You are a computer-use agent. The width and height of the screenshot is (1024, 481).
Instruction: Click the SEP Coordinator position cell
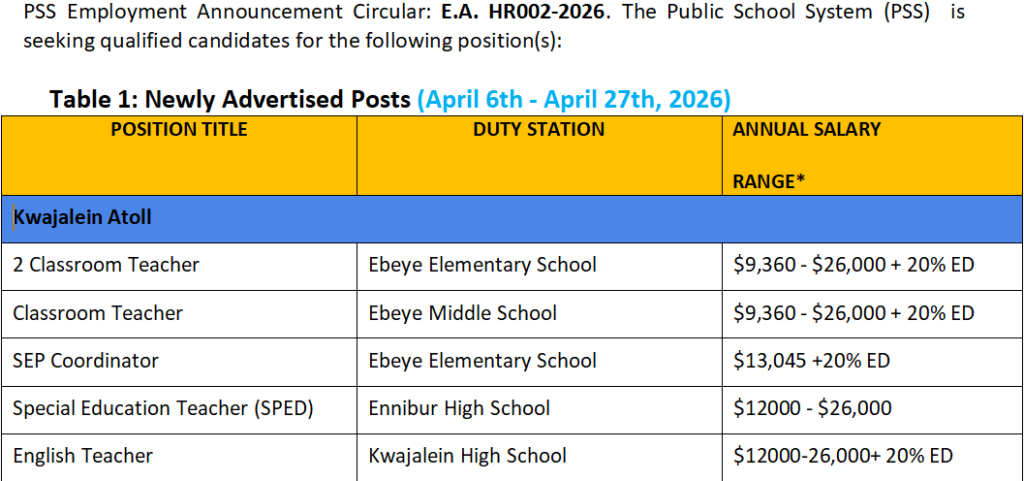86,361
